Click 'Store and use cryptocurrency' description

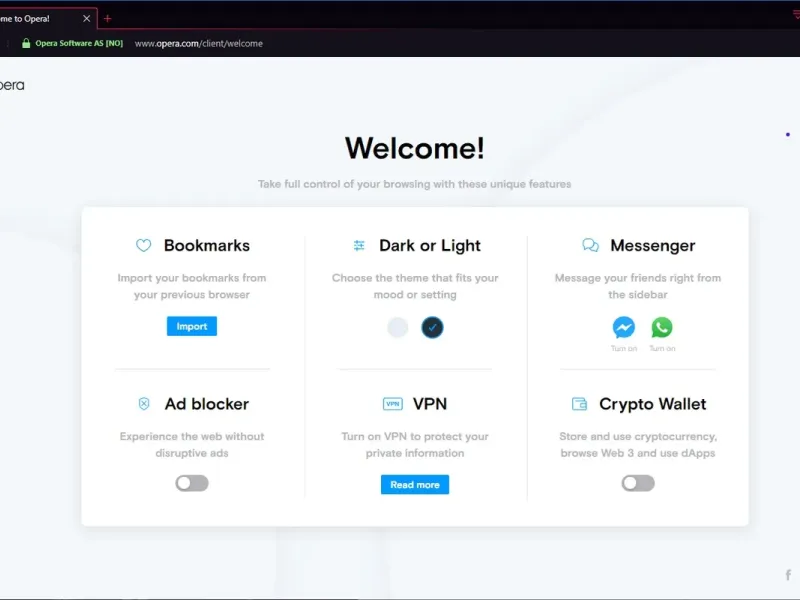[638, 444]
